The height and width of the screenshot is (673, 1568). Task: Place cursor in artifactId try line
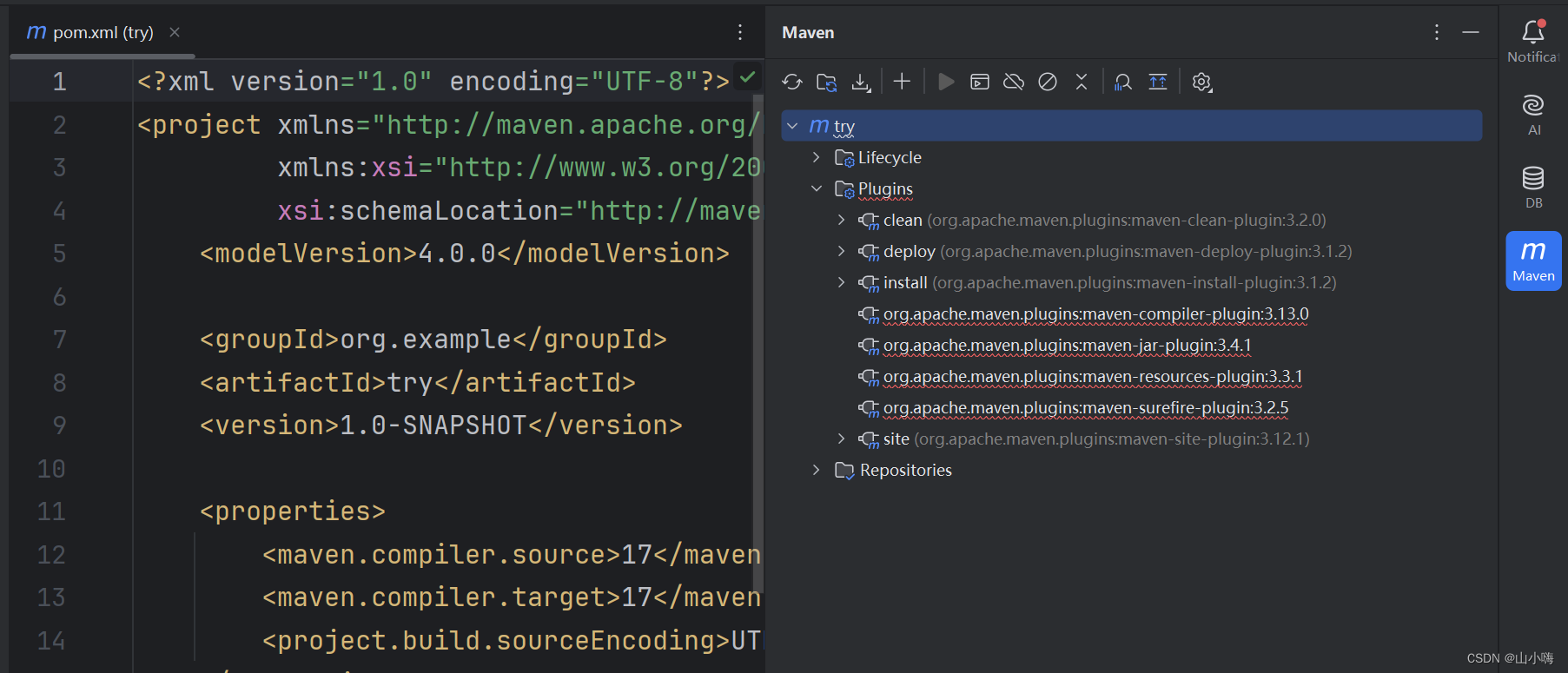[x=417, y=383]
